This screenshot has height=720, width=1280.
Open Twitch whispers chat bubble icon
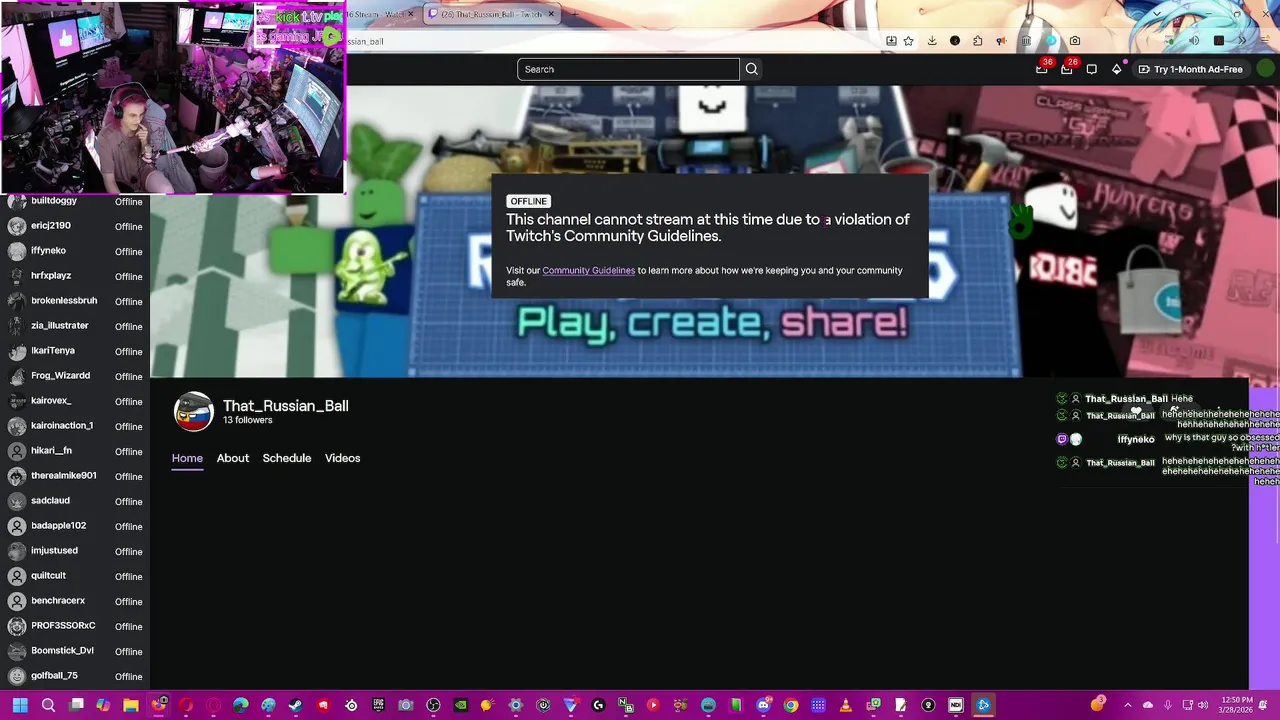(1092, 69)
